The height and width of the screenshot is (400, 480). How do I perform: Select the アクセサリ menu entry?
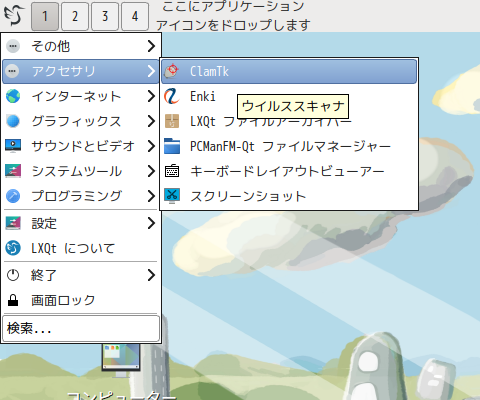81,71
